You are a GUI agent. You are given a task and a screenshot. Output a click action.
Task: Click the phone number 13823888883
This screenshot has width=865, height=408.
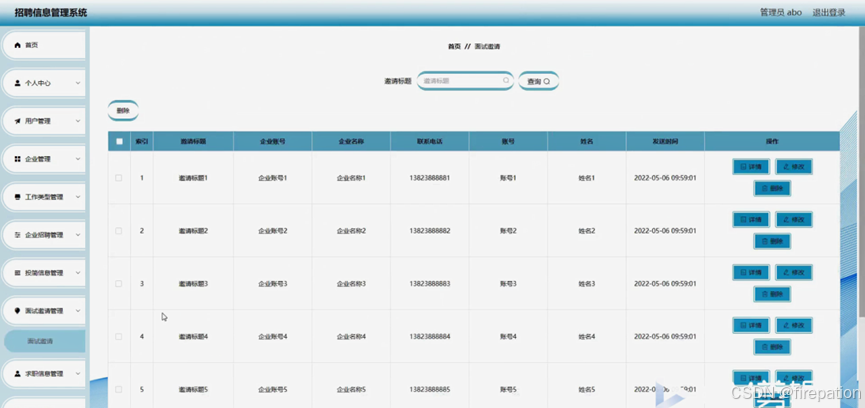(430, 283)
